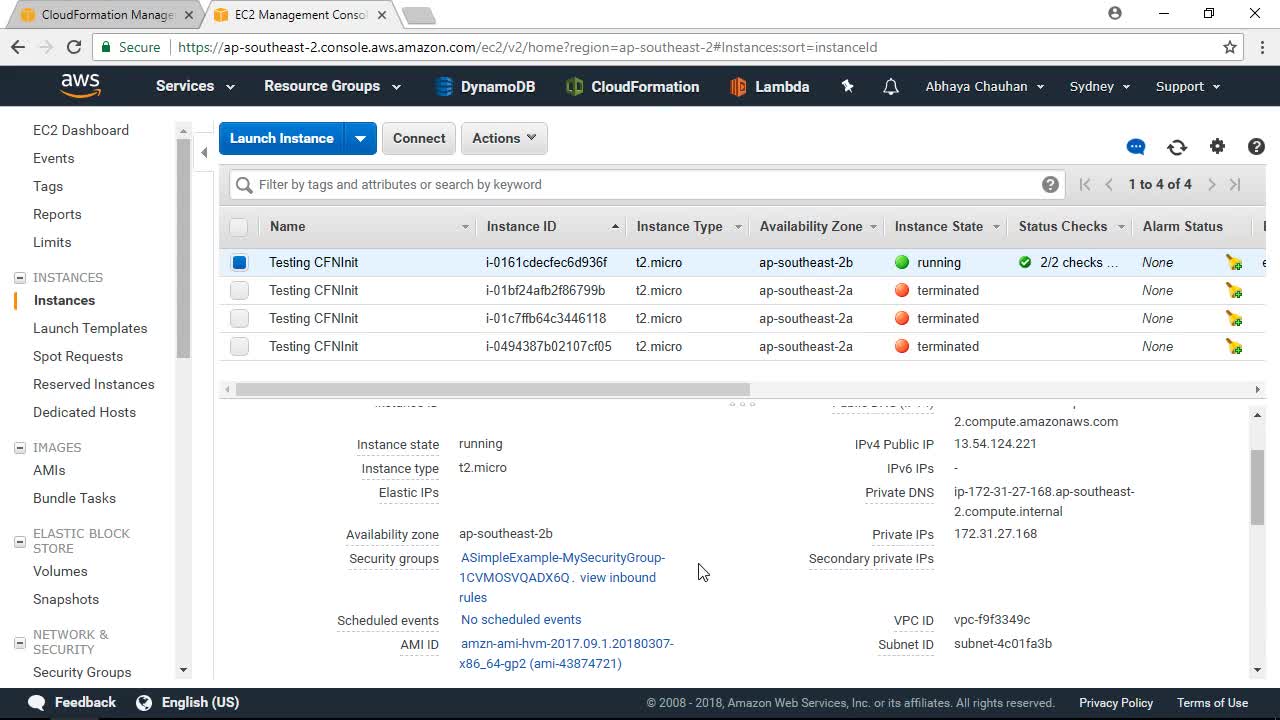The width and height of the screenshot is (1280, 720).
Task: Open table settings gear icon
Action: 1217,146
